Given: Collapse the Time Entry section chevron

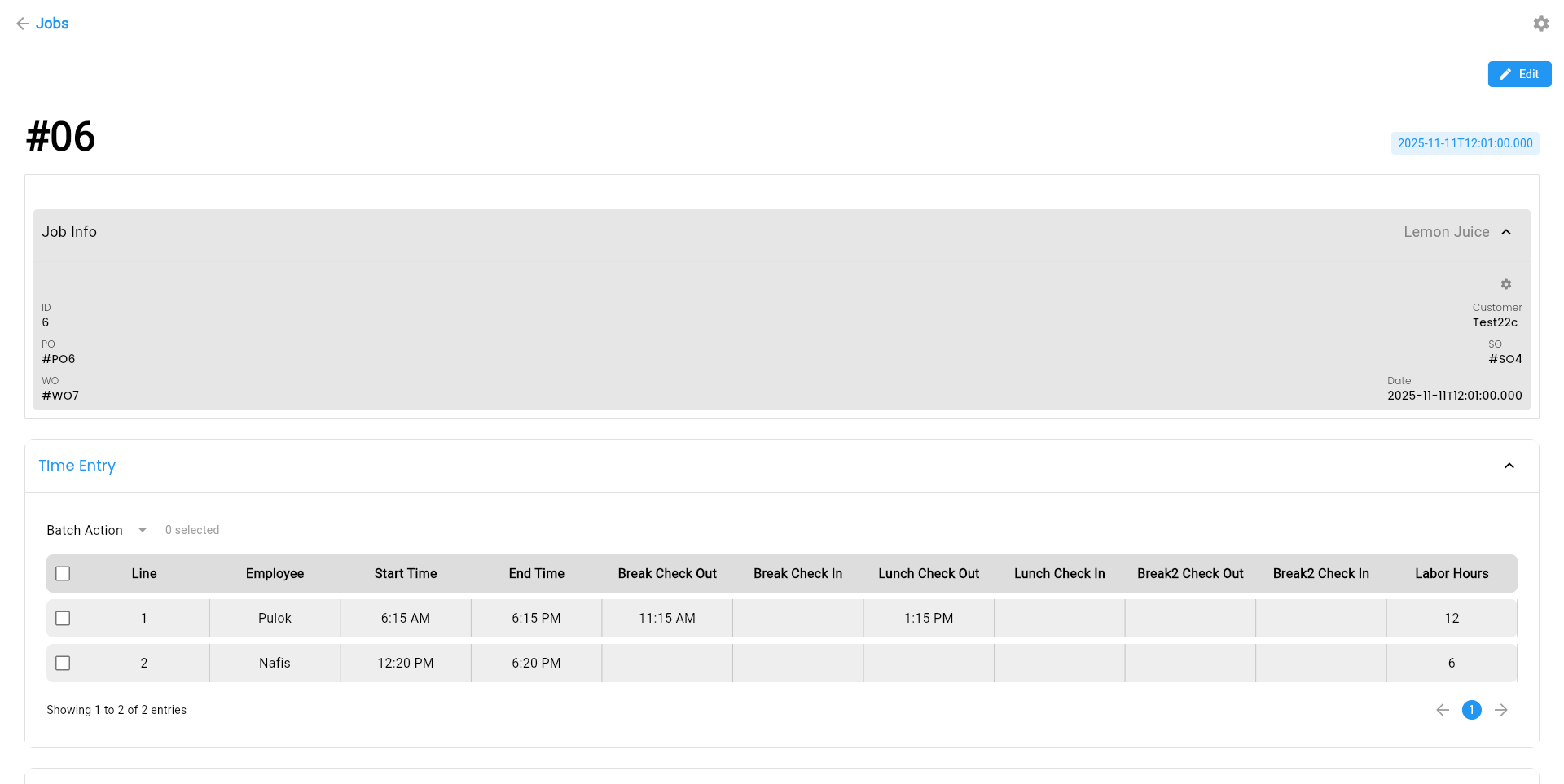Looking at the screenshot, I should click(x=1509, y=466).
